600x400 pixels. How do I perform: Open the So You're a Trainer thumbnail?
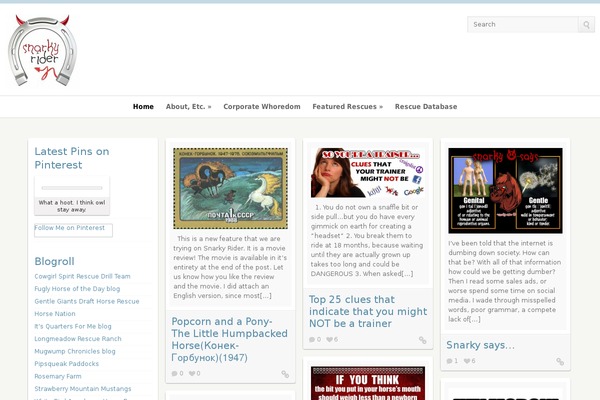coord(368,173)
